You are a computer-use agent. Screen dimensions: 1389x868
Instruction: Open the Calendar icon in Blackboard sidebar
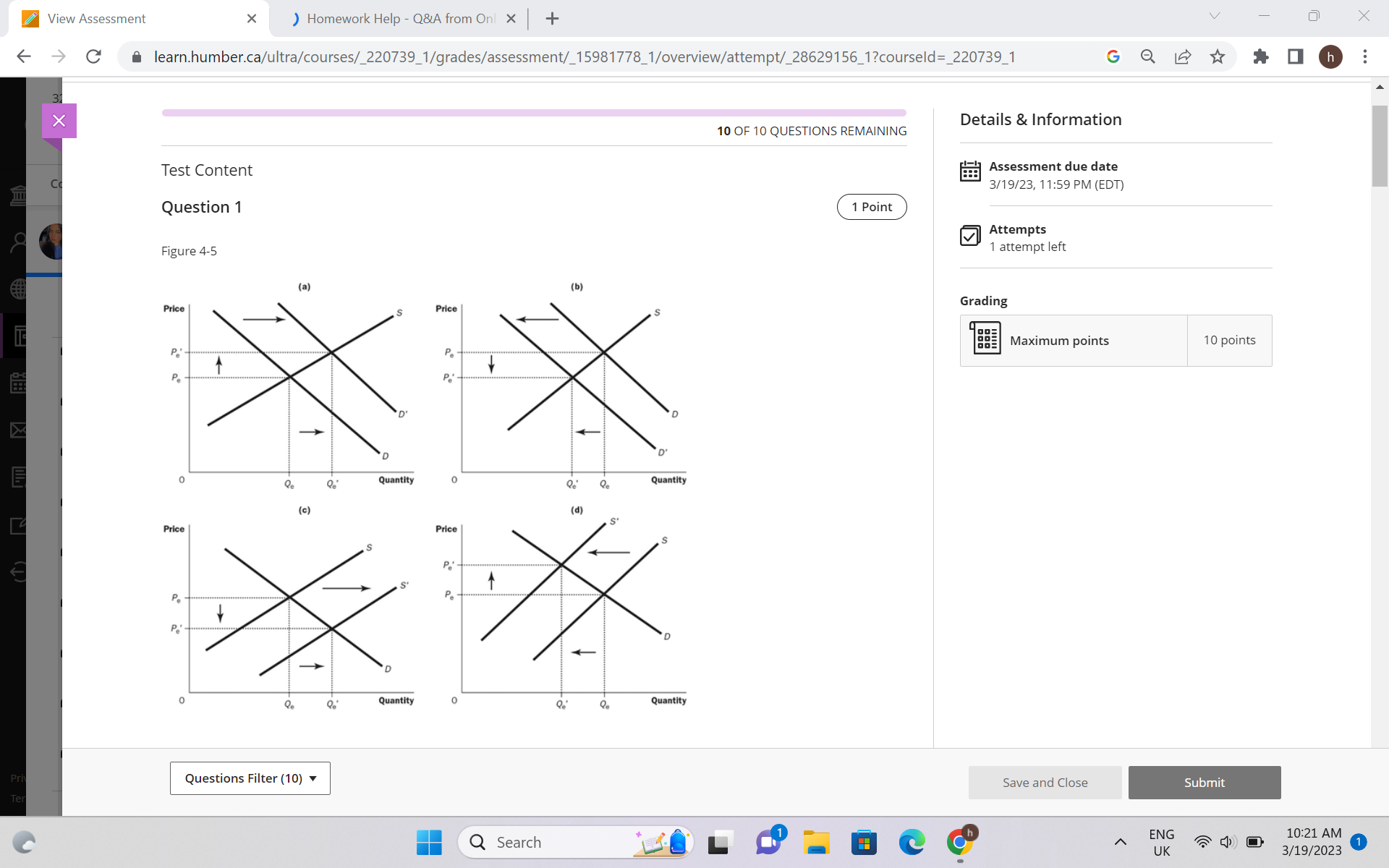tap(19, 383)
